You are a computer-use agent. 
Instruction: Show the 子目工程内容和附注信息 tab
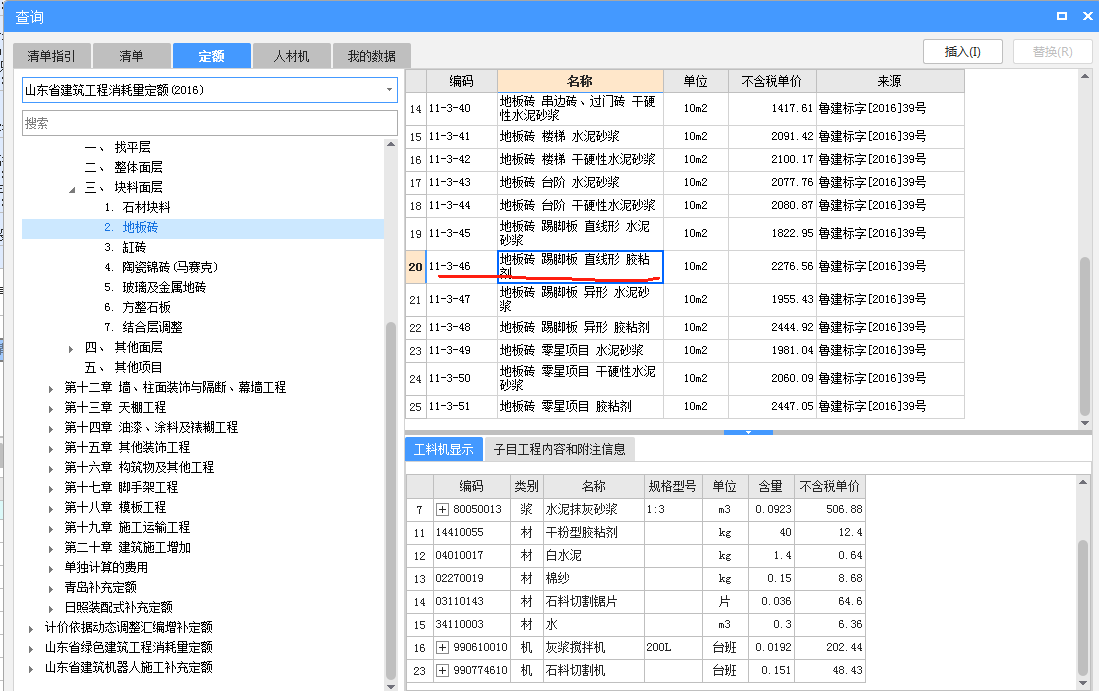click(x=559, y=449)
